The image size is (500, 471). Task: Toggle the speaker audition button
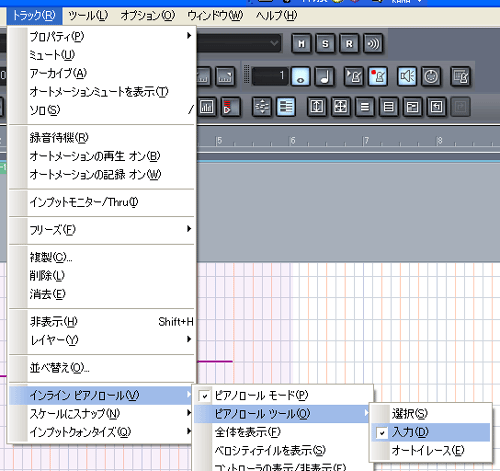click(x=407, y=76)
